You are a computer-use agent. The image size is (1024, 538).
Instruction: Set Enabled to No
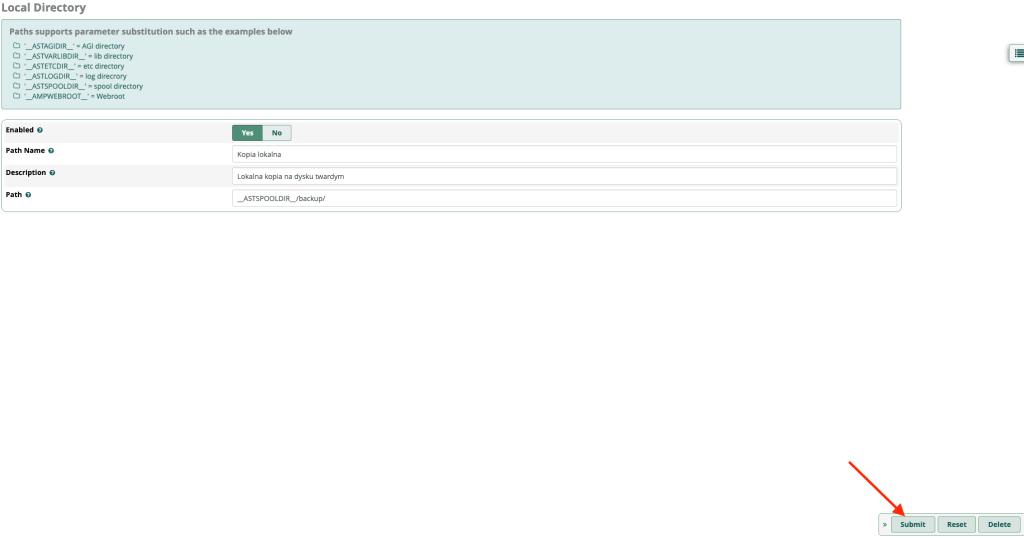click(276, 133)
